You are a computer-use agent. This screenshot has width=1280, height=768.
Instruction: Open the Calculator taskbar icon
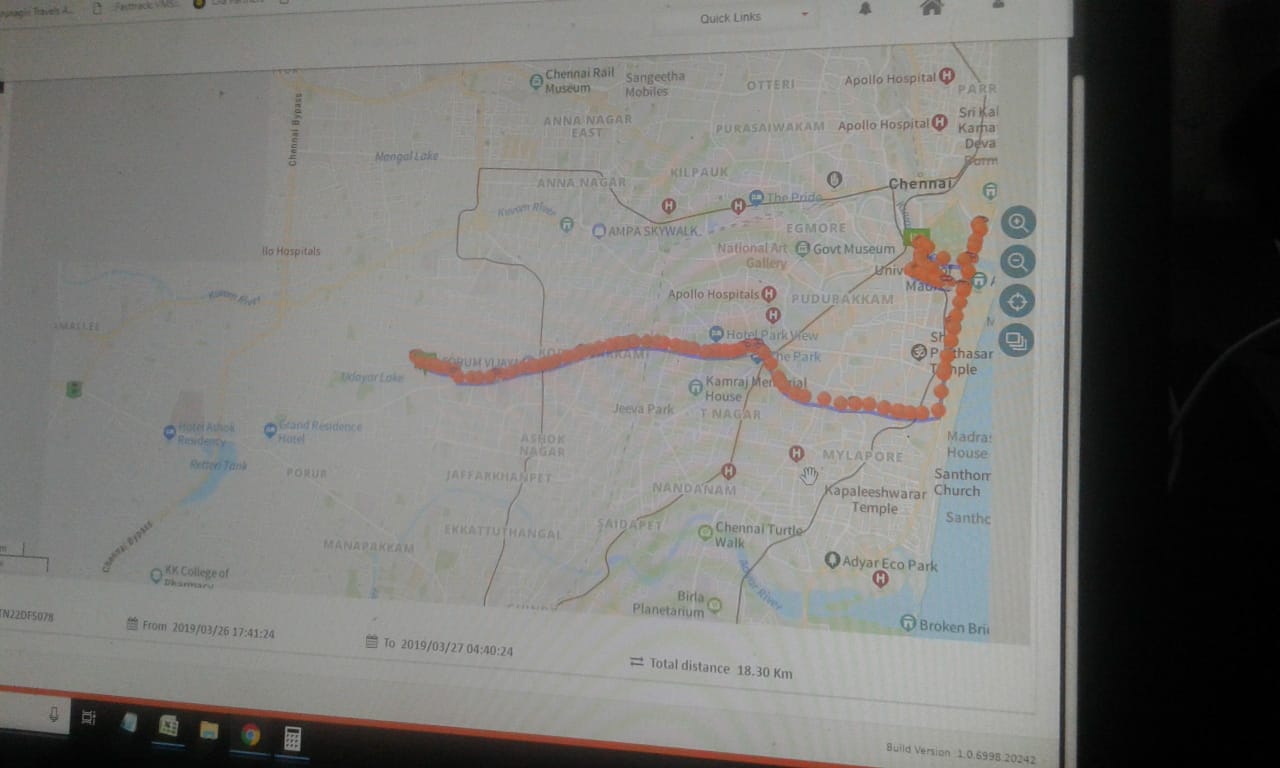(292, 739)
